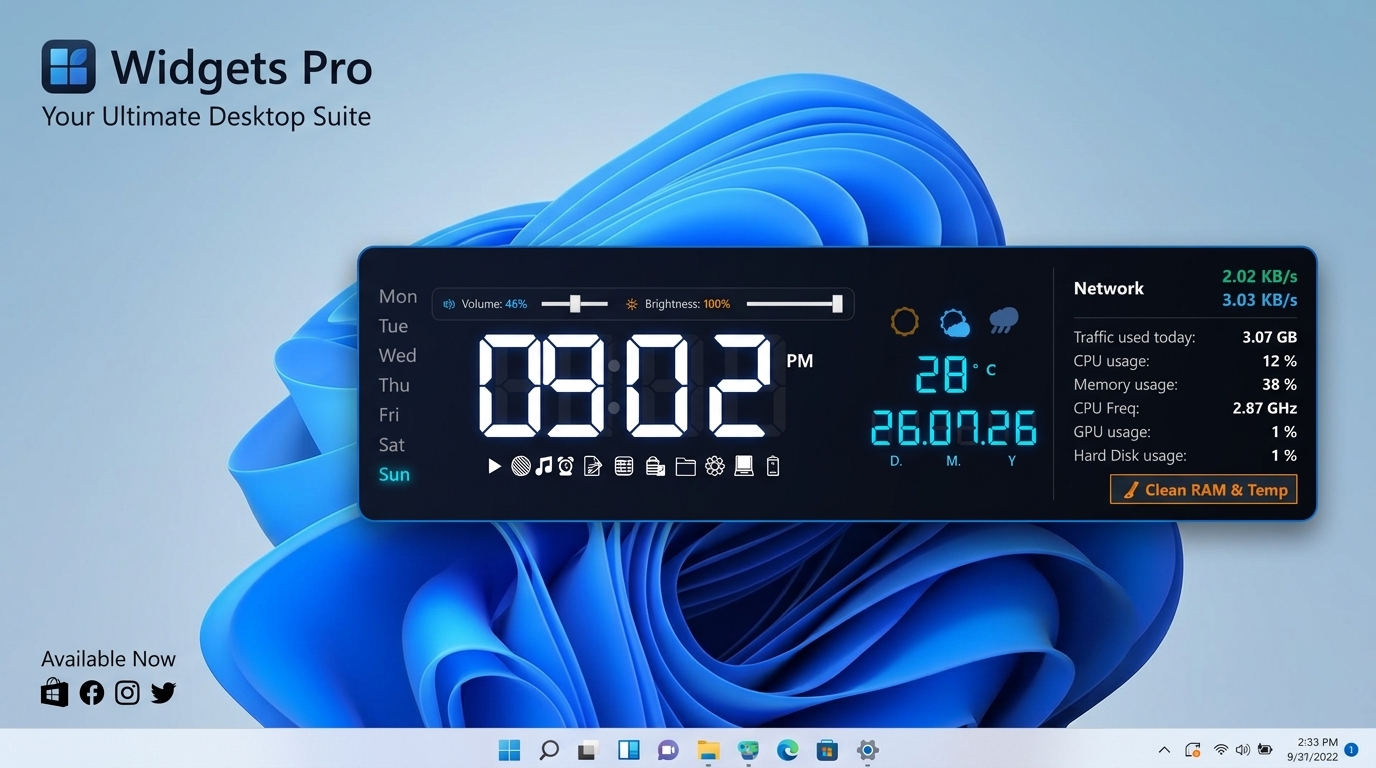Image resolution: width=1376 pixels, height=768 pixels.
Task: Select Sat in the weekday list
Action: (x=391, y=444)
